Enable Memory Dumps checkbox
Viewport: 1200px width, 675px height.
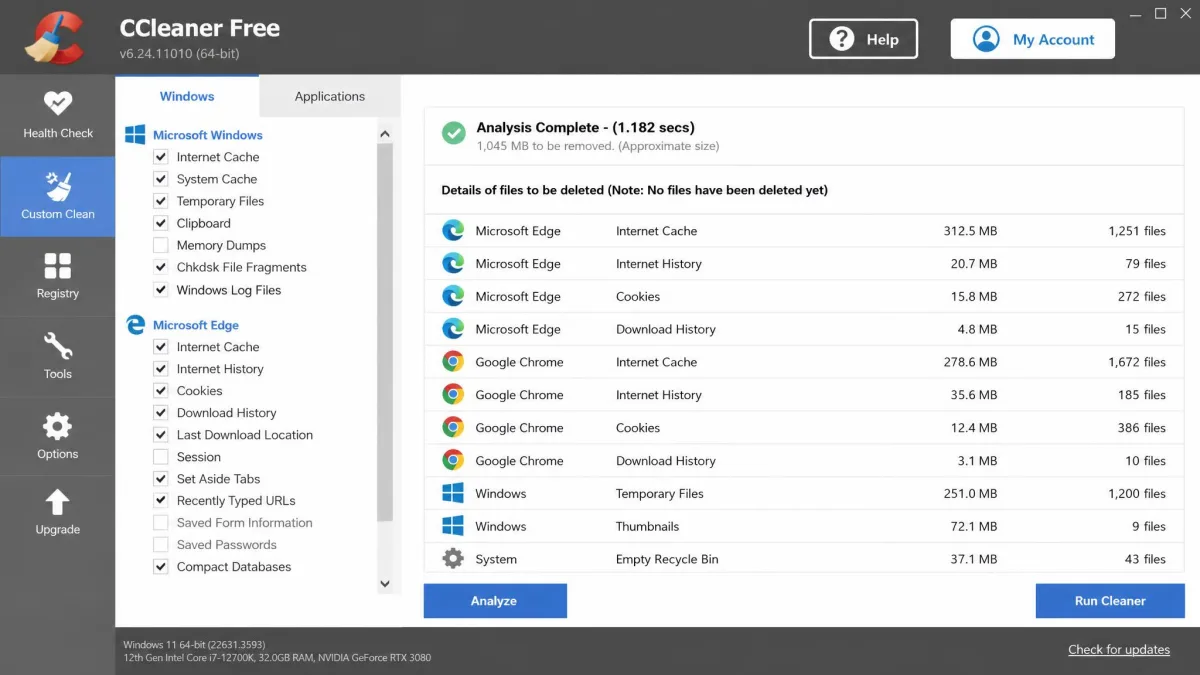[x=160, y=245]
